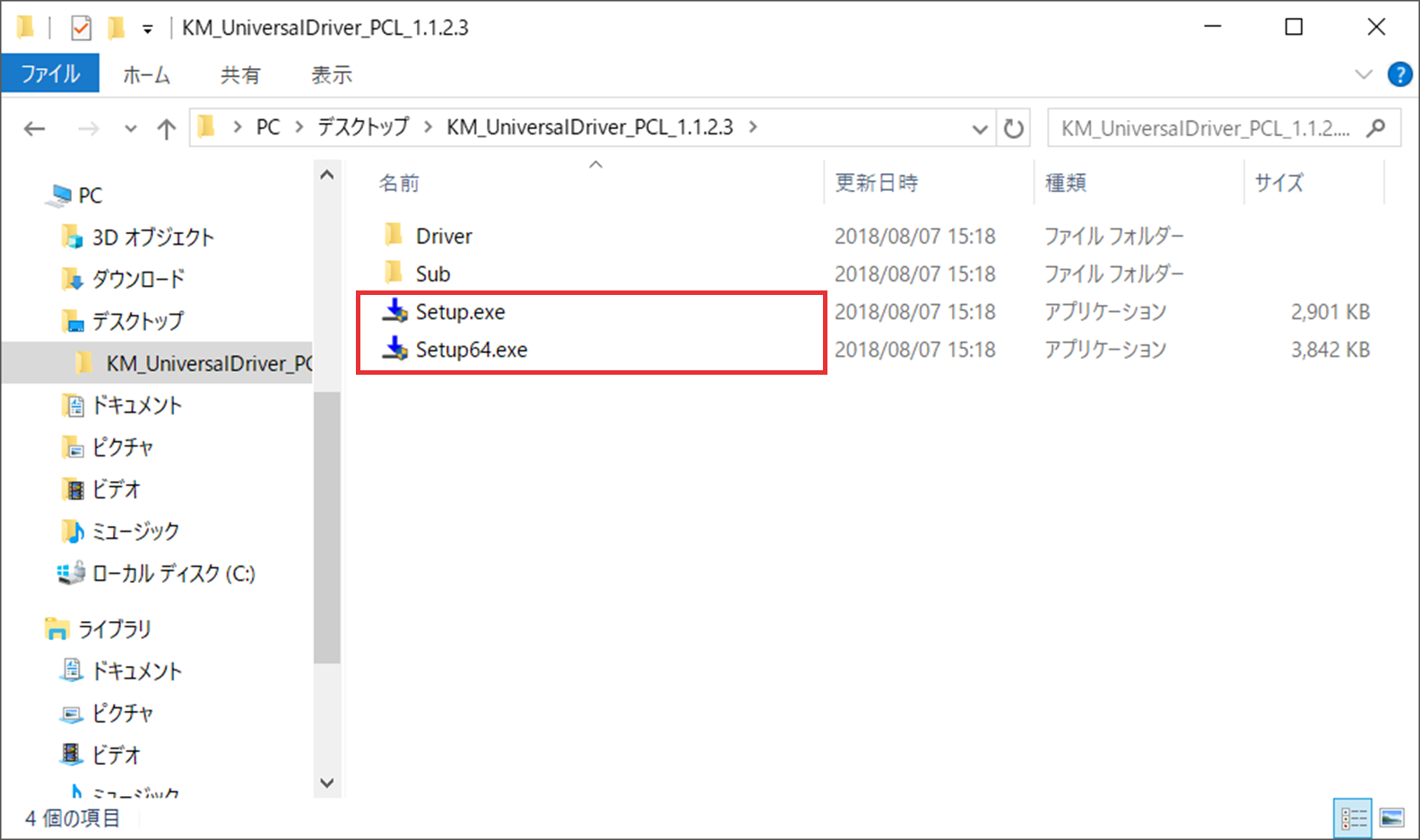The width and height of the screenshot is (1420, 840).
Task: Open the address bar history dropdown
Action: click(980, 128)
